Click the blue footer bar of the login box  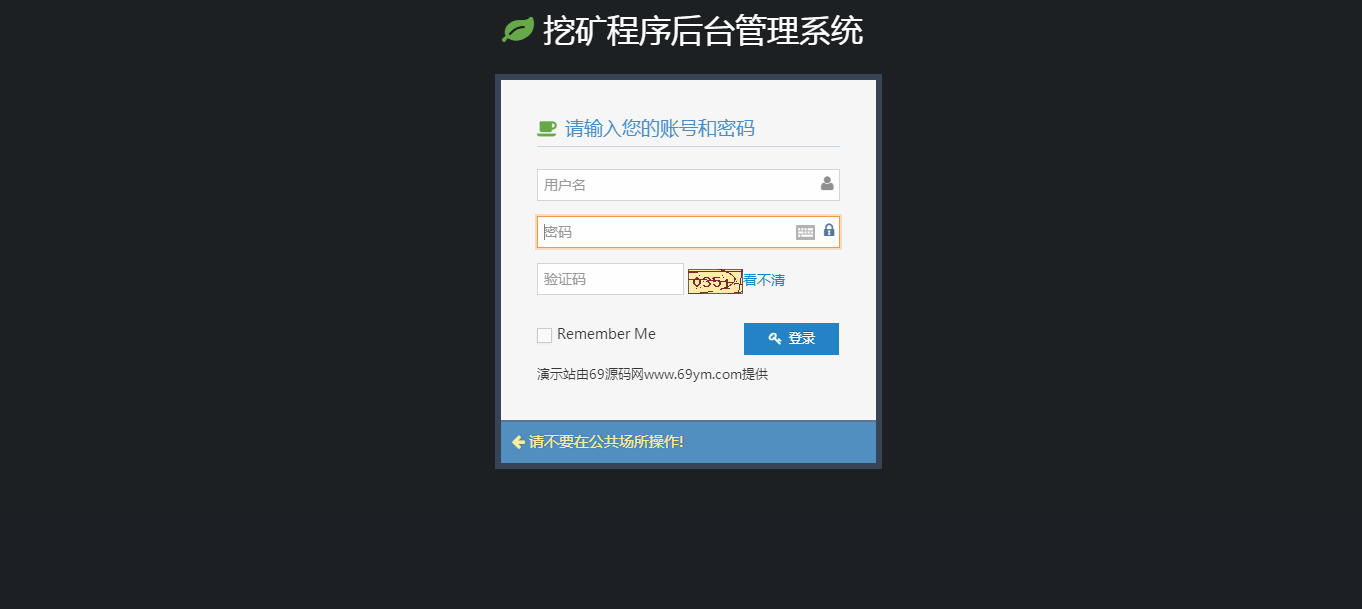[688, 442]
